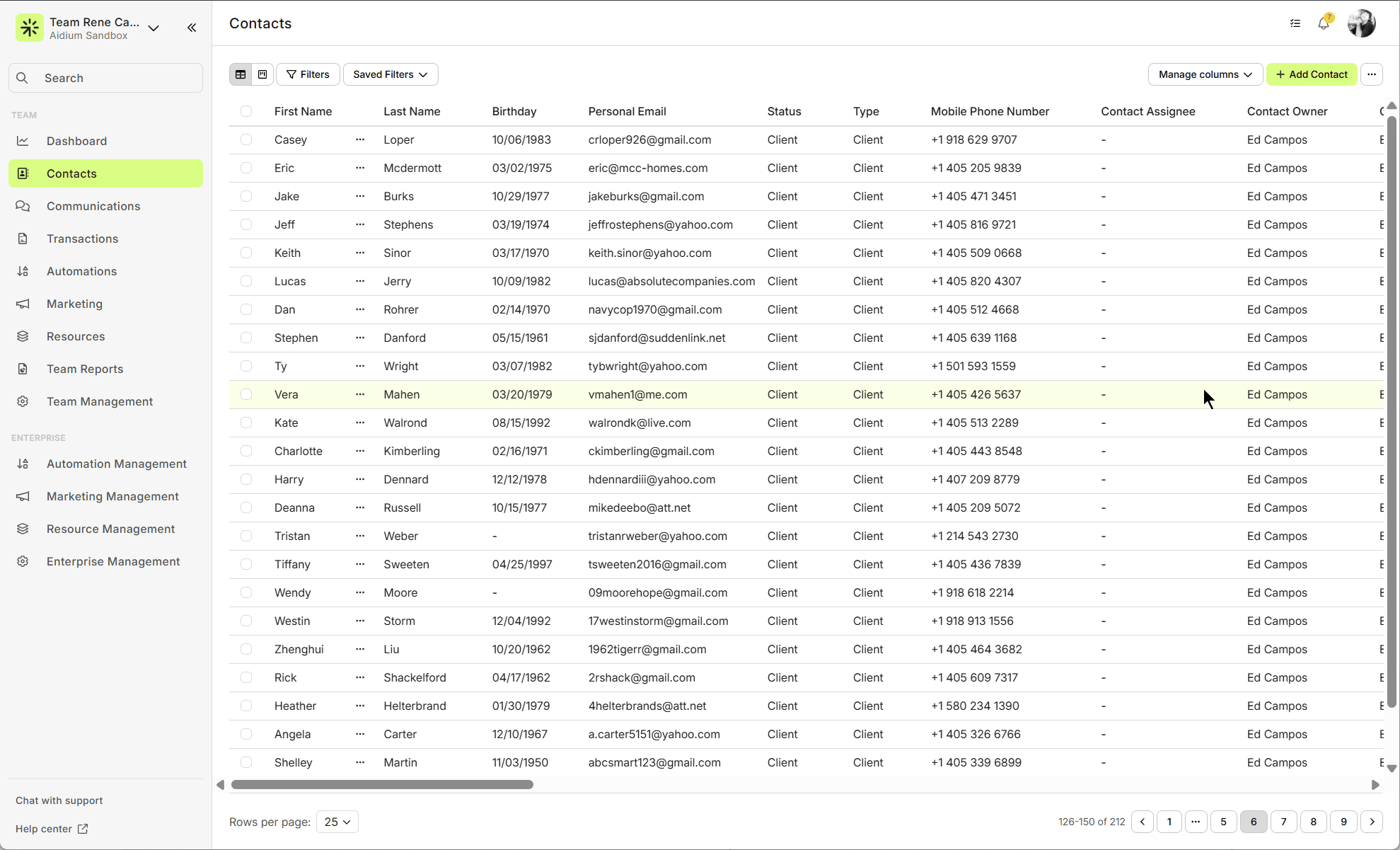Screen dimensions: 1400x850
Task: Expand the Saved Filters dropdown
Action: (x=391, y=74)
